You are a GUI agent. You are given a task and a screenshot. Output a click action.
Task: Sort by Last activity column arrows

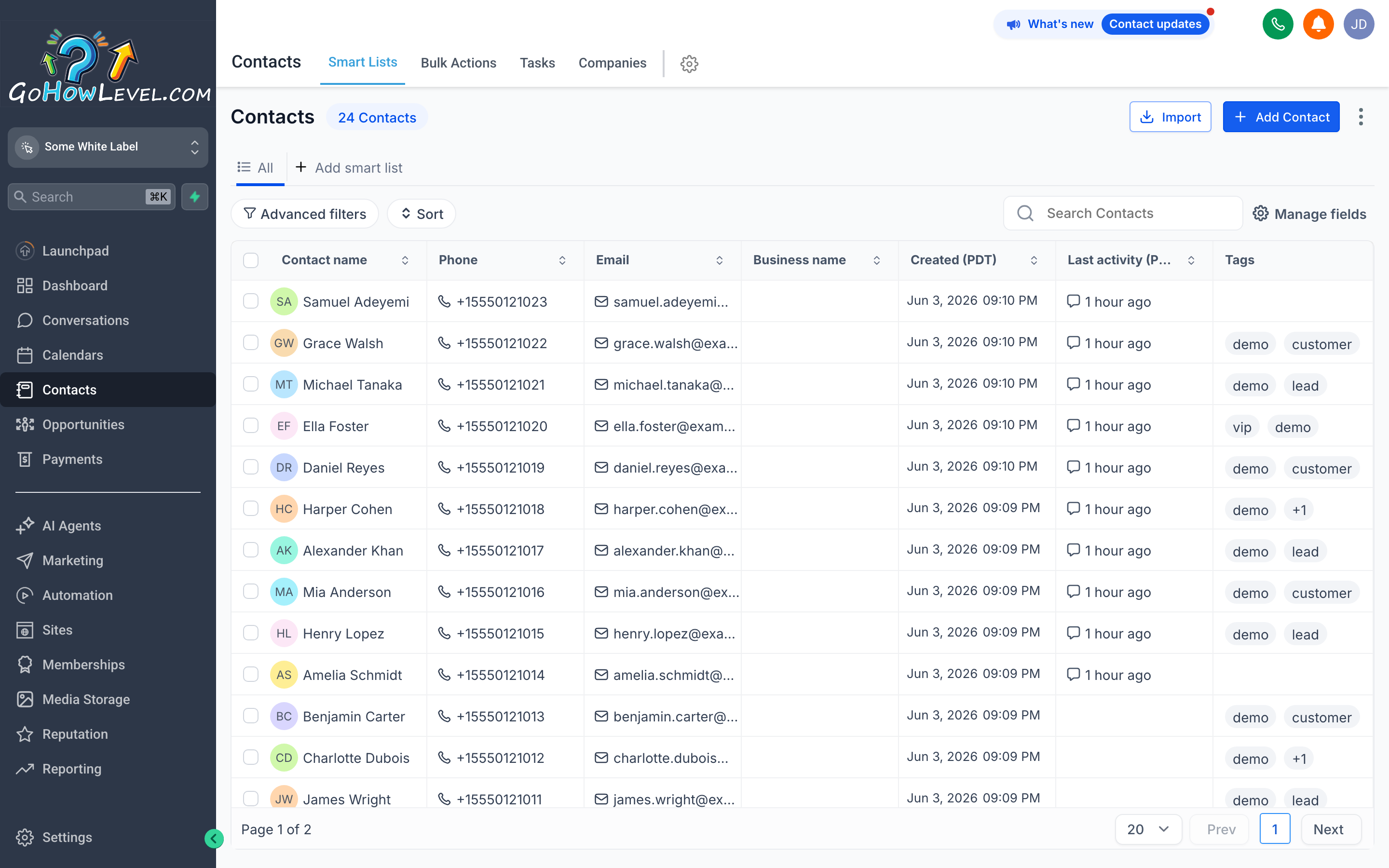[1191, 260]
